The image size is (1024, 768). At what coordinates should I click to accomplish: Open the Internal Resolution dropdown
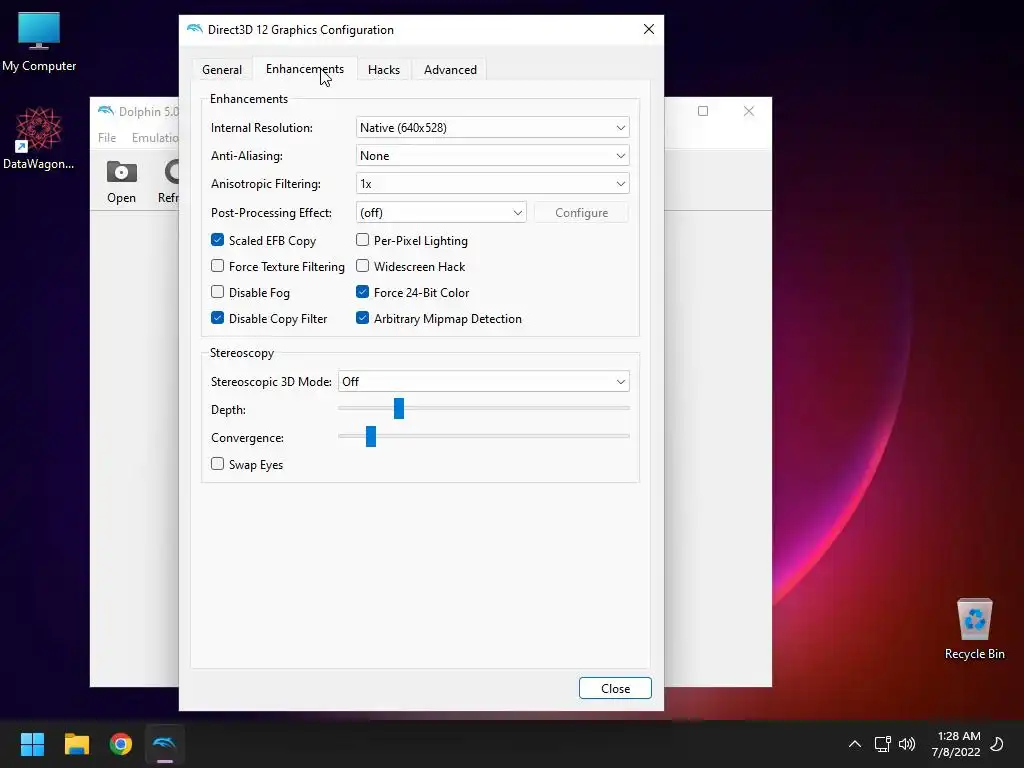click(x=492, y=127)
